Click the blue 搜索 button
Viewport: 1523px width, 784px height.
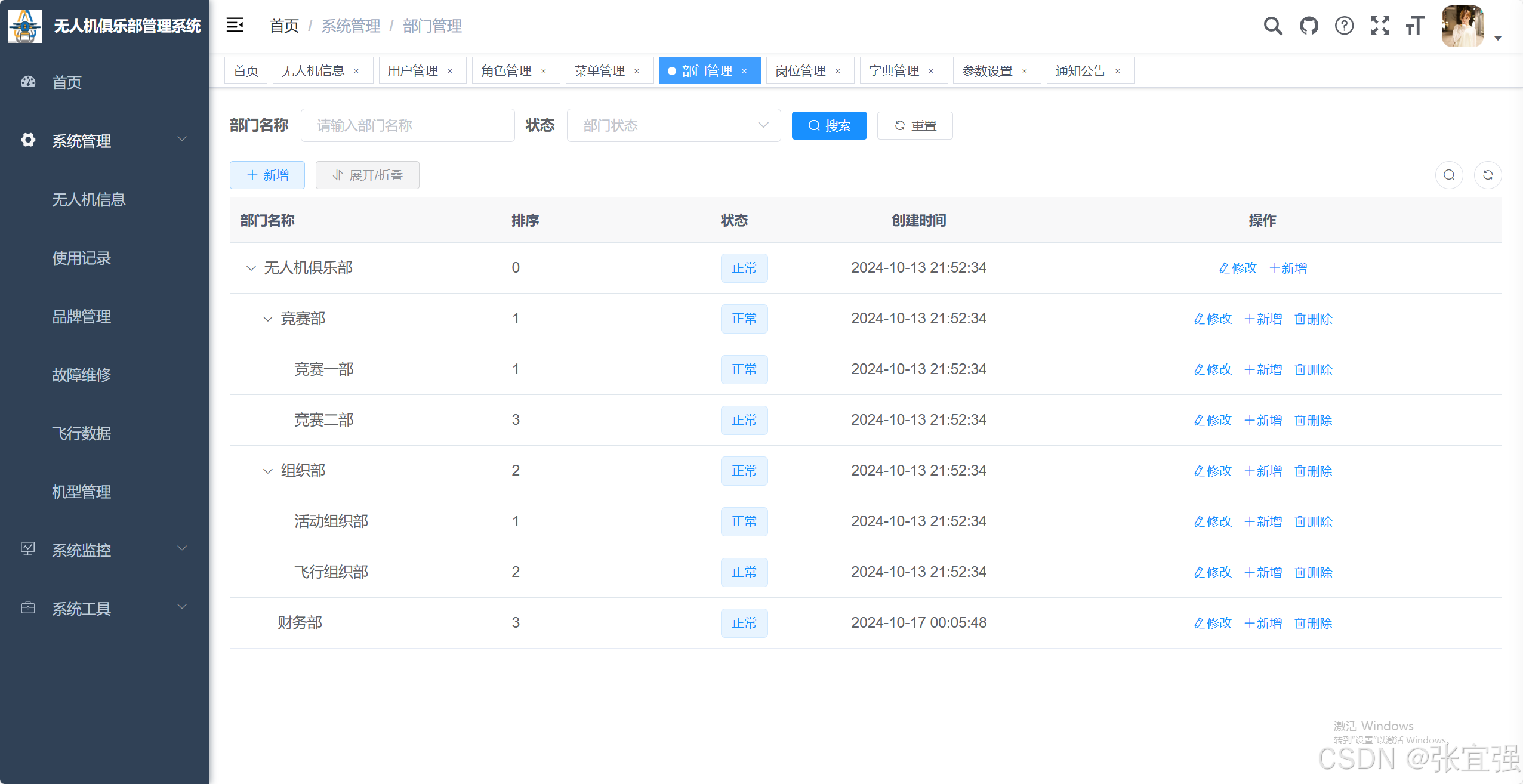coord(828,125)
